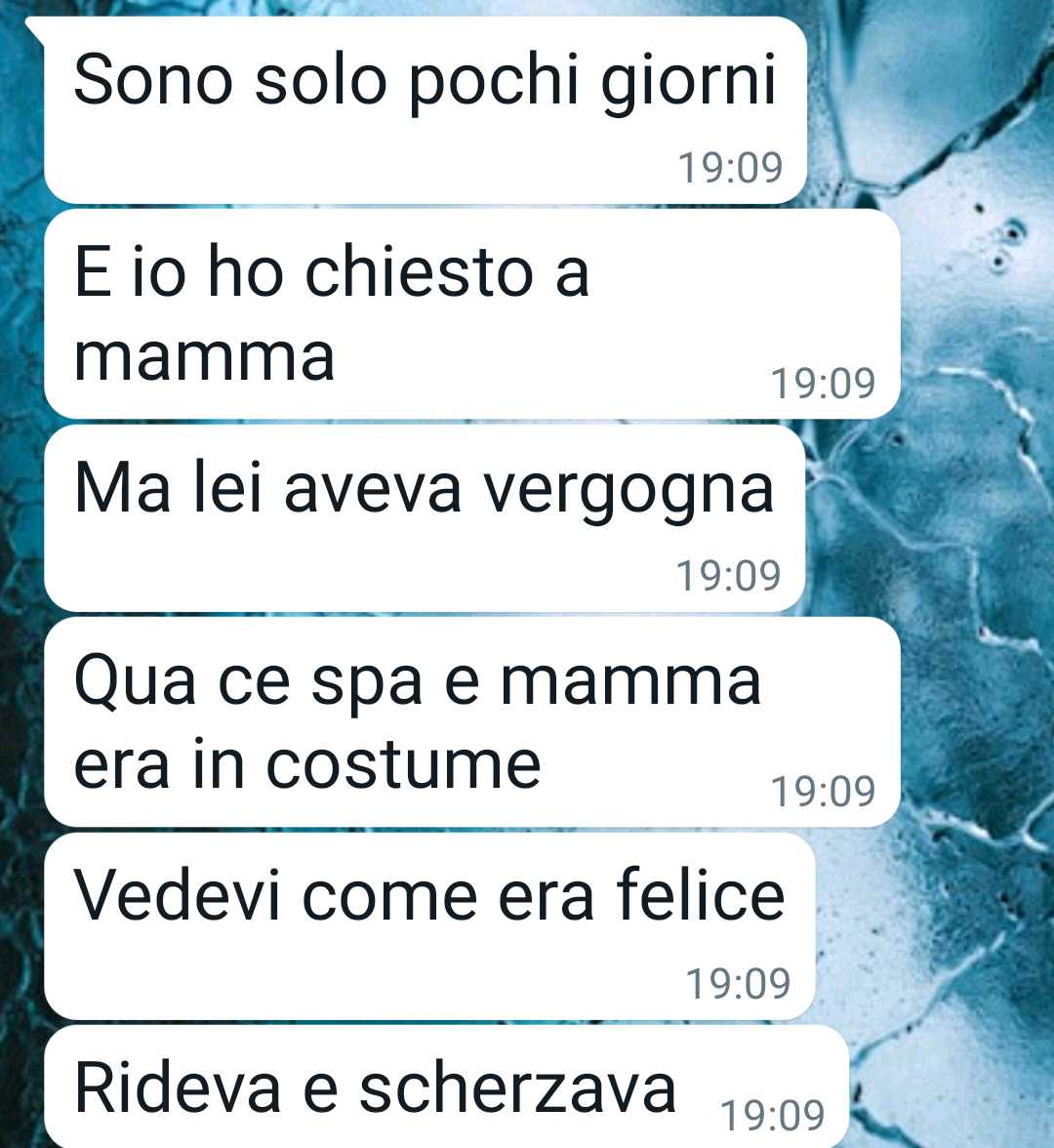Click the pointed tail of the first bubble
This screenshot has height=1148, width=1054.
tap(35, 27)
